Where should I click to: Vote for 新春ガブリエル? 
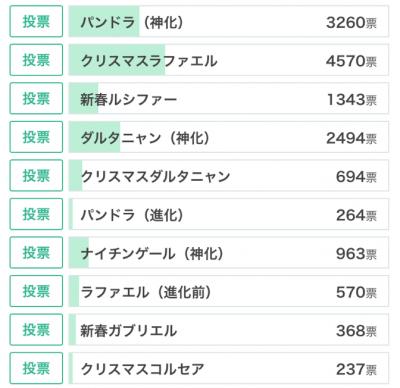tap(36, 329)
